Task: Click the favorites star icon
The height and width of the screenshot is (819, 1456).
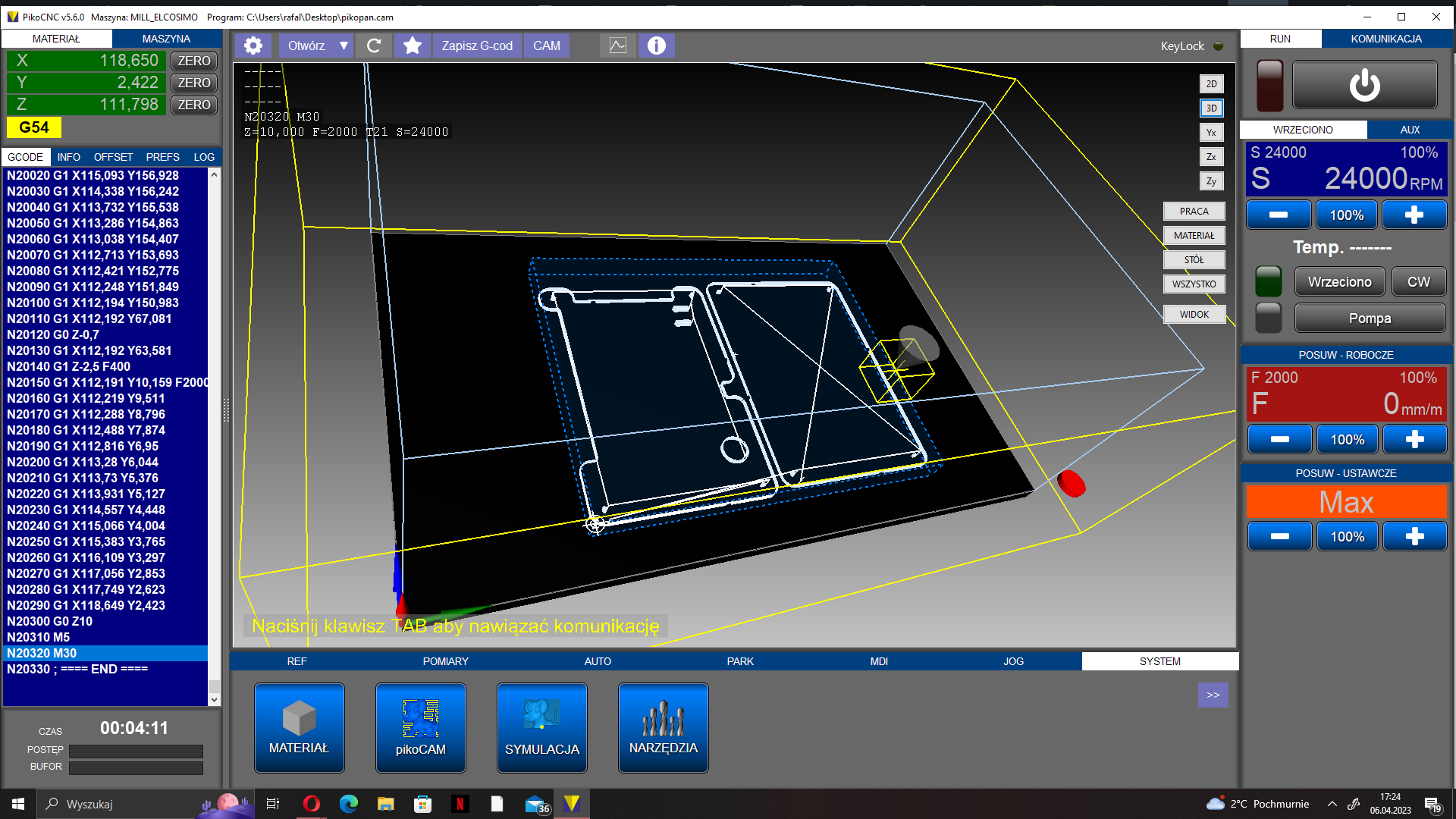Action: pos(413,45)
